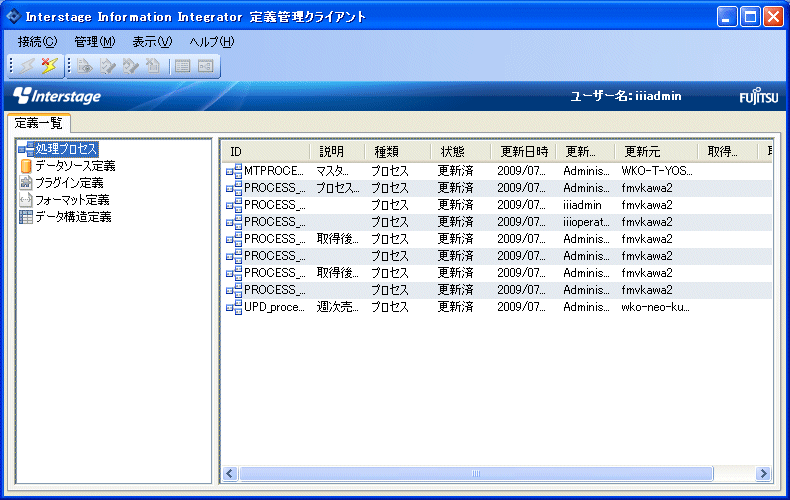Viewport: 790px width, 500px height.
Task: Click the process icon beside UPD_proce... row
Action: 234,307
